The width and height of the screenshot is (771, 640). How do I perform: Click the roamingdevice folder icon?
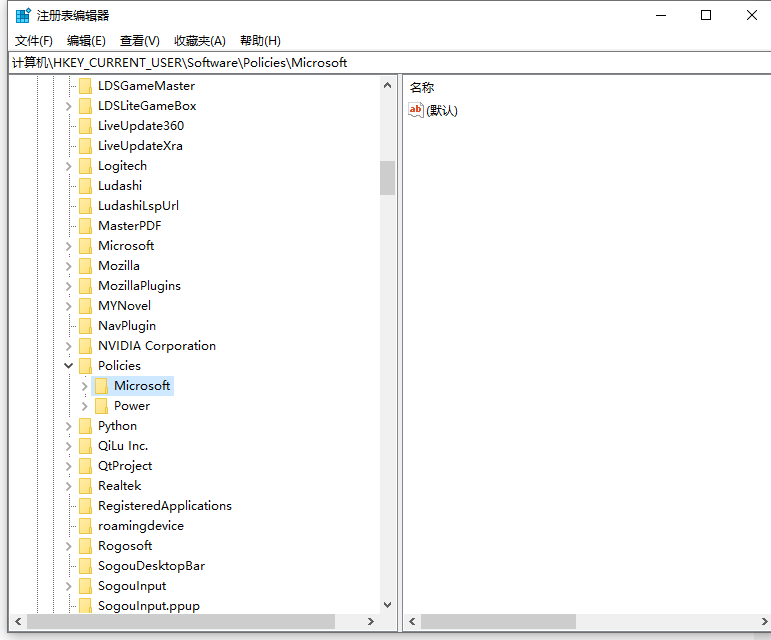(86, 526)
